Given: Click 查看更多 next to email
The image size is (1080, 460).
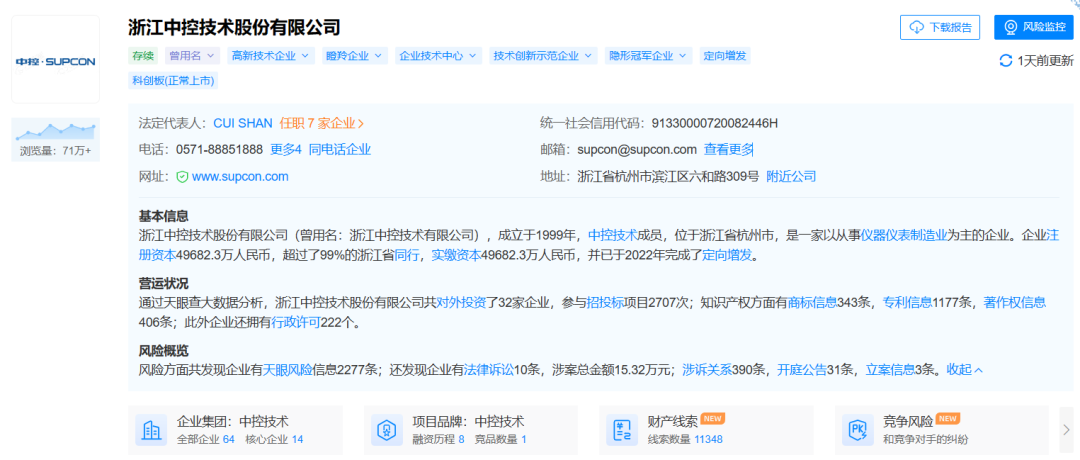Looking at the screenshot, I should click(x=728, y=149).
